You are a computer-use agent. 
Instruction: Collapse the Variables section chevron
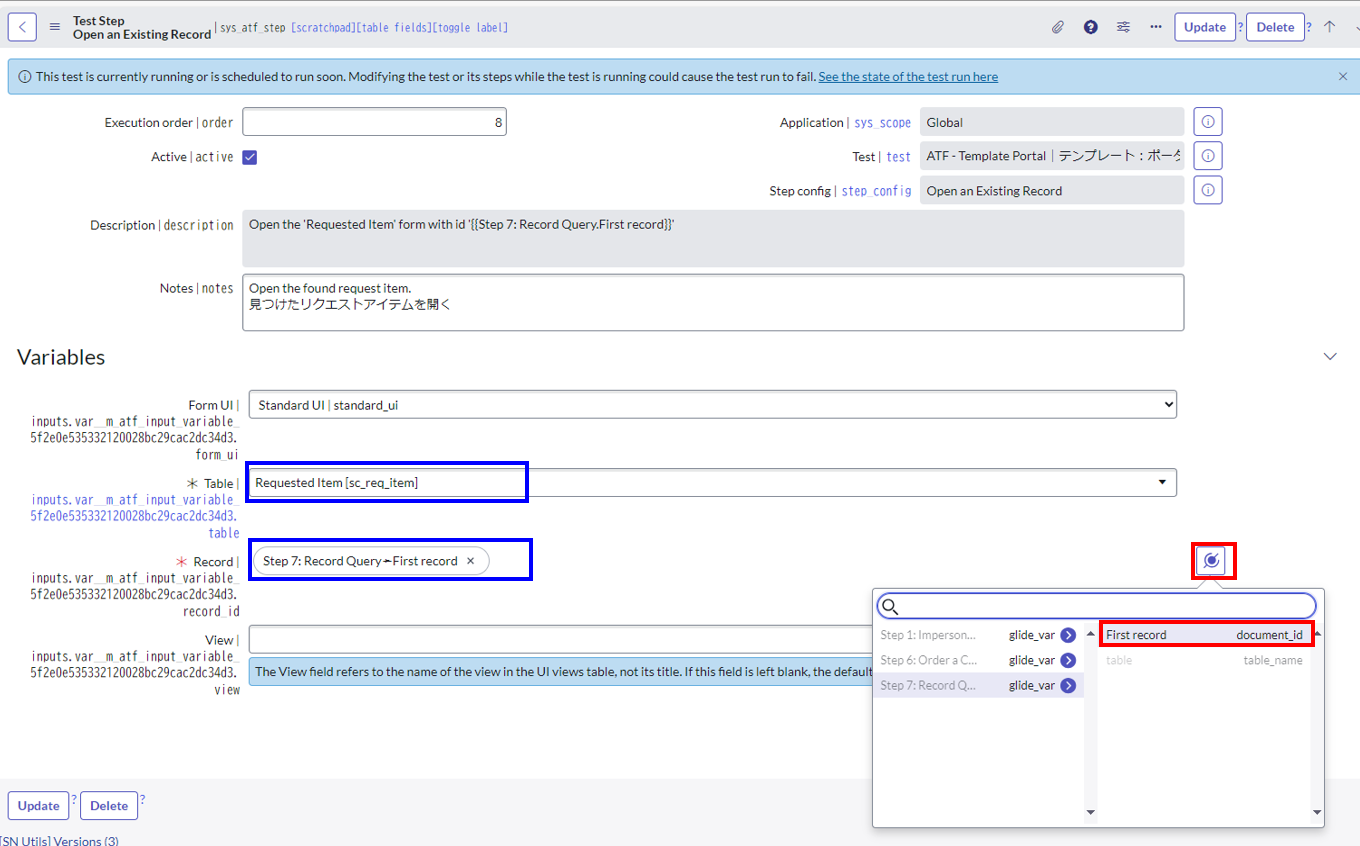1330,355
